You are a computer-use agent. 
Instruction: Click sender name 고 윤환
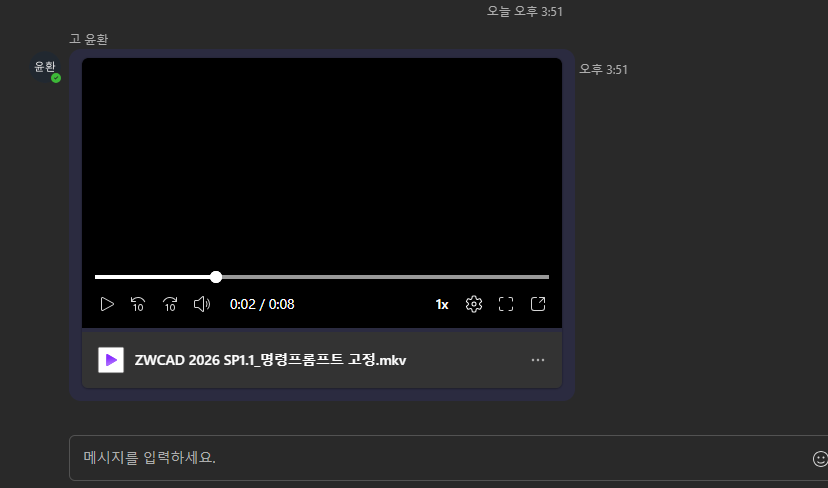point(89,39)
